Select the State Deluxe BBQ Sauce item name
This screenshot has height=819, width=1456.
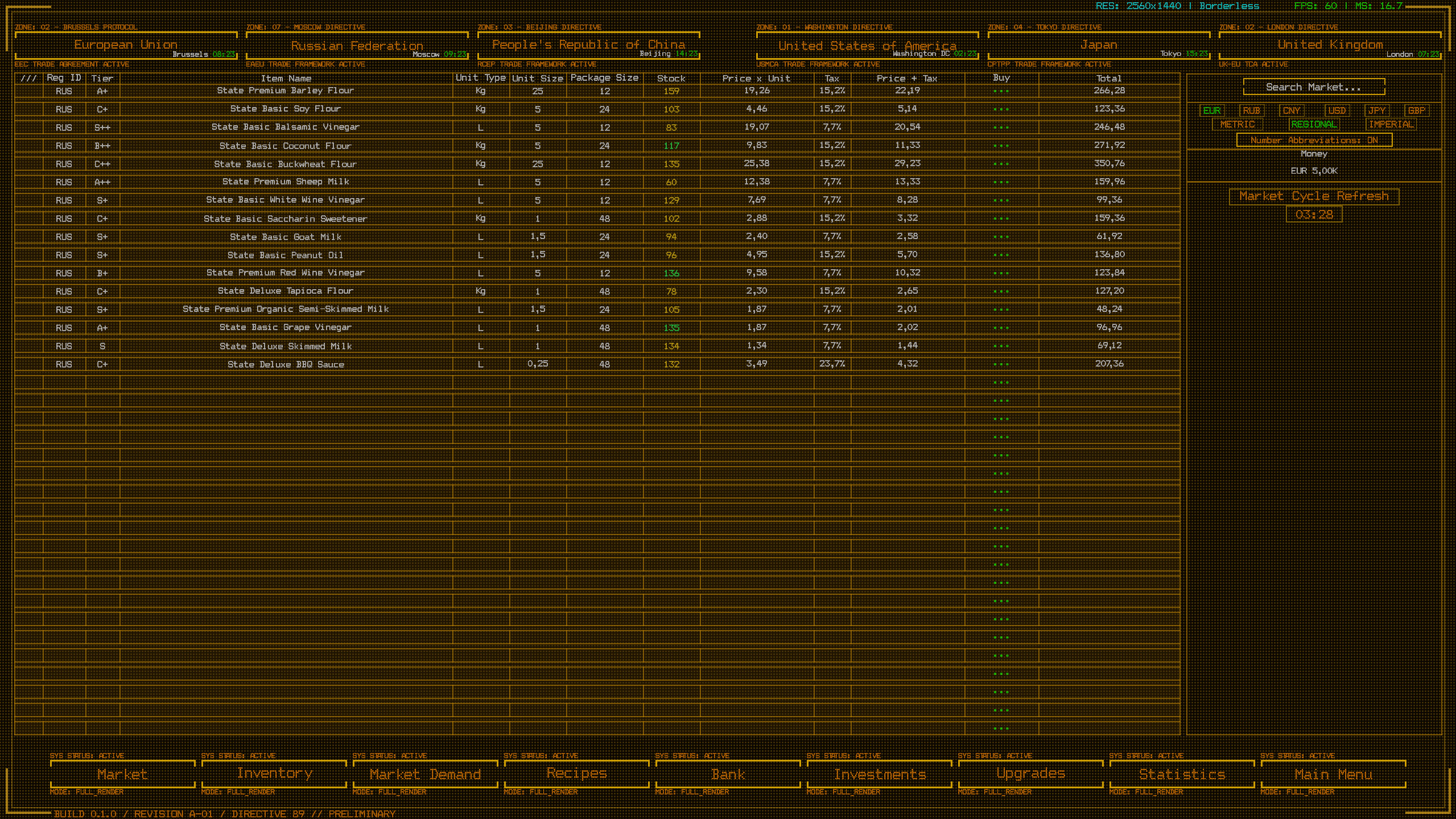tap(286, 364)
